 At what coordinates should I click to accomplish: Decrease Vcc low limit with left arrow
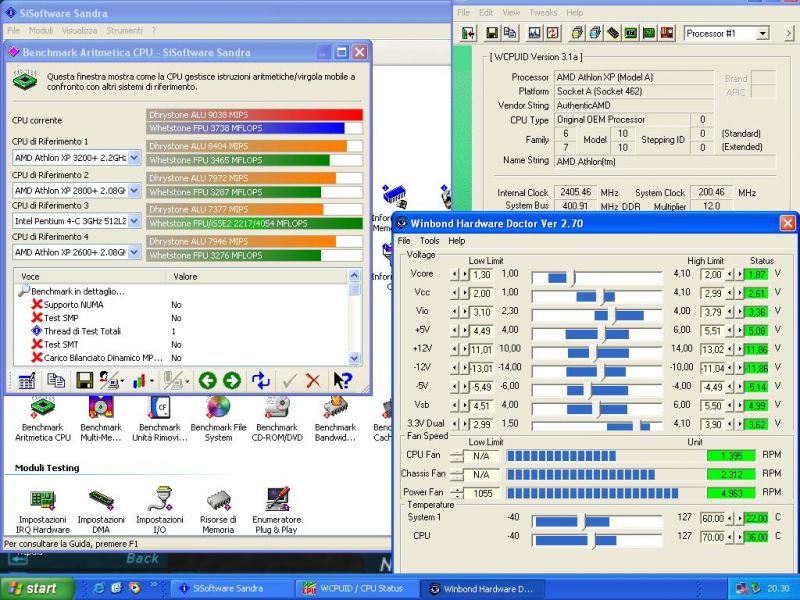click(454, 293)
